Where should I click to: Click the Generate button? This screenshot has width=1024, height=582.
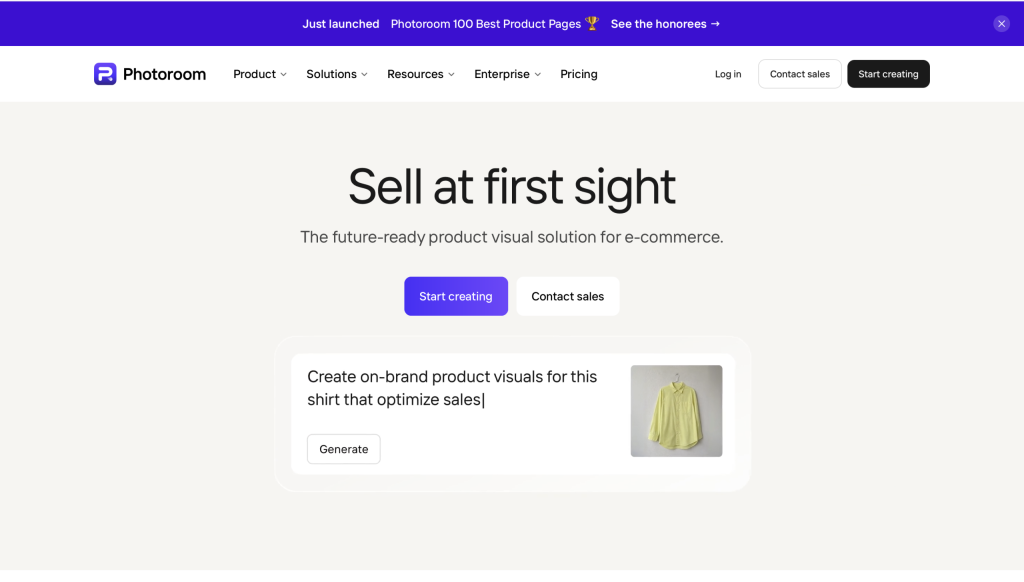pos(344,449)
